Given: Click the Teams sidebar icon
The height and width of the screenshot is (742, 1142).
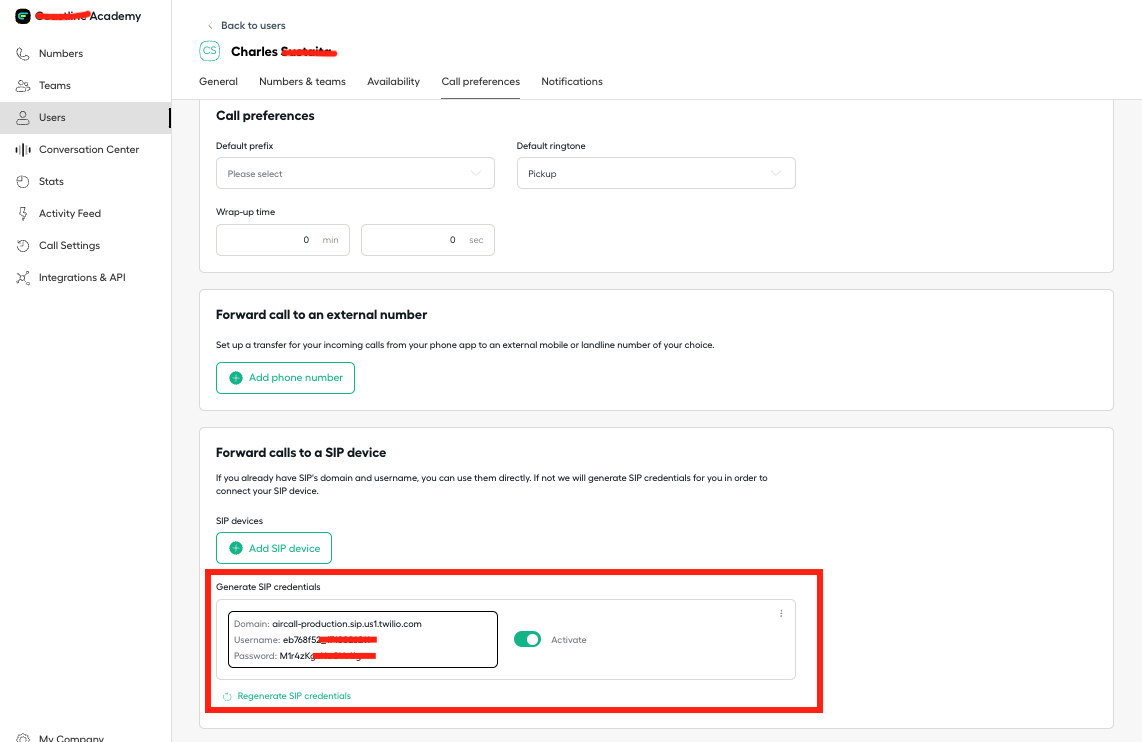Looking at the screenshot, I should tap(23, 86).
